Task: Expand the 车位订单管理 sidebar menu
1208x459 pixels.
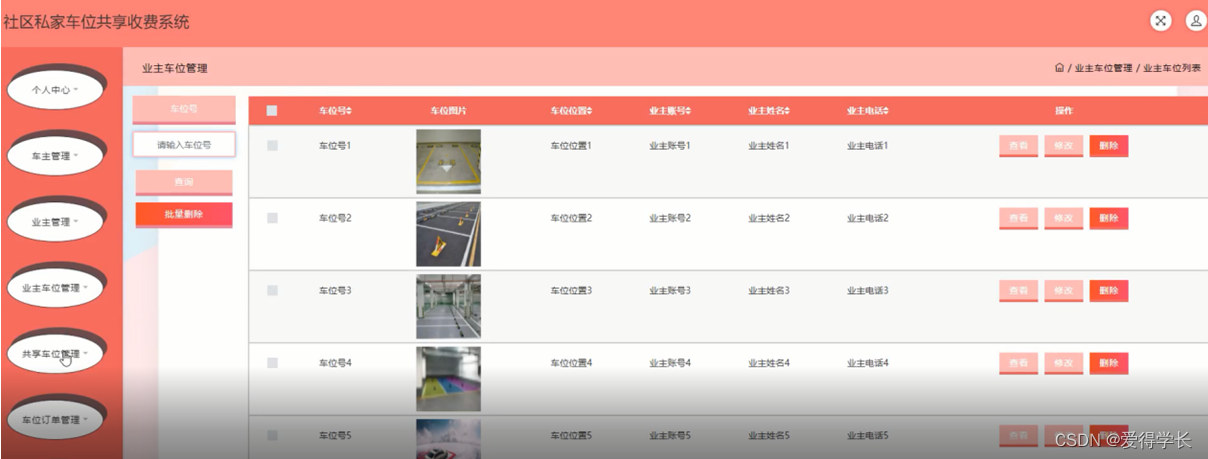Action: (55, 420)
